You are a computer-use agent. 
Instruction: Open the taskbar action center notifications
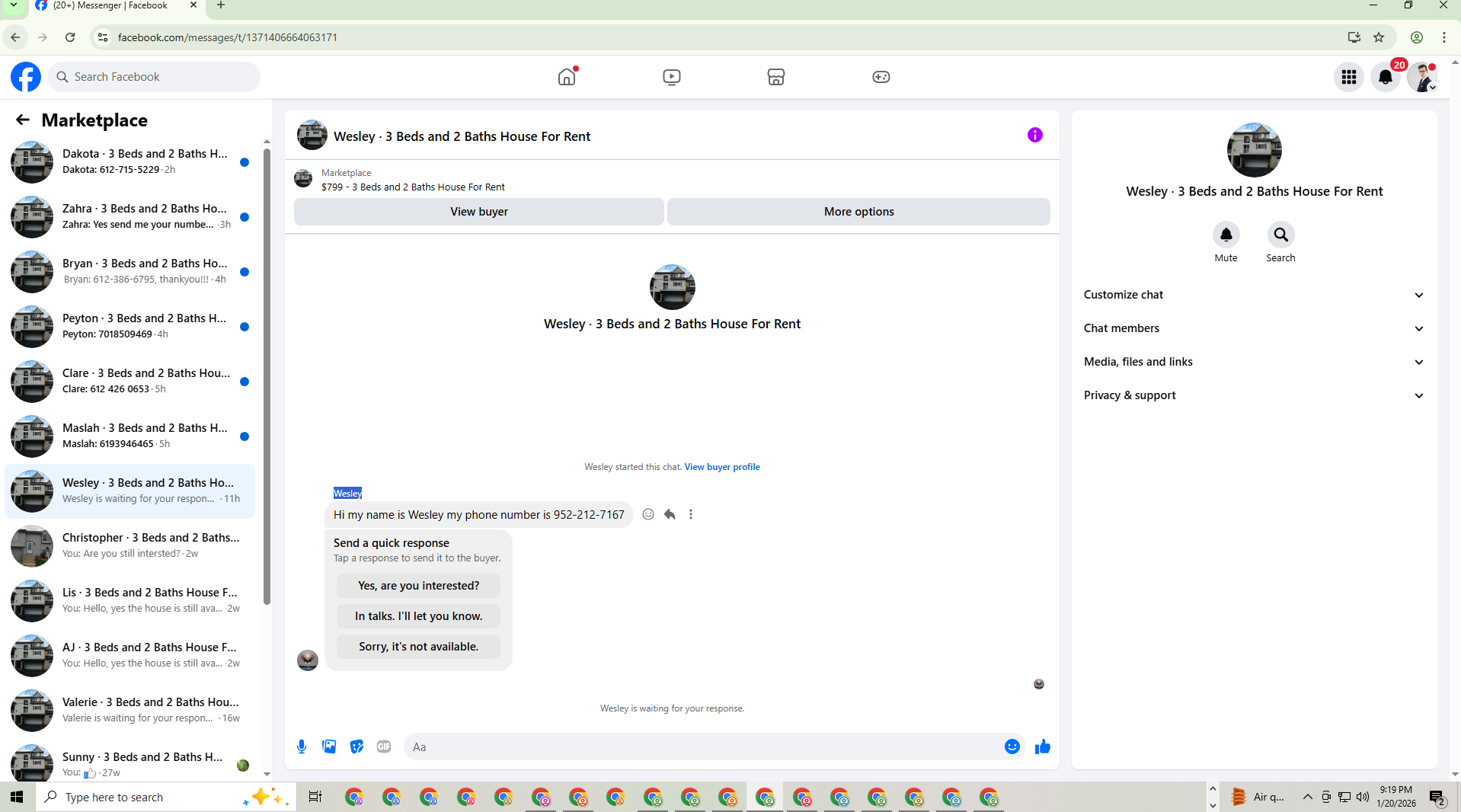[x=1437, y=798]
